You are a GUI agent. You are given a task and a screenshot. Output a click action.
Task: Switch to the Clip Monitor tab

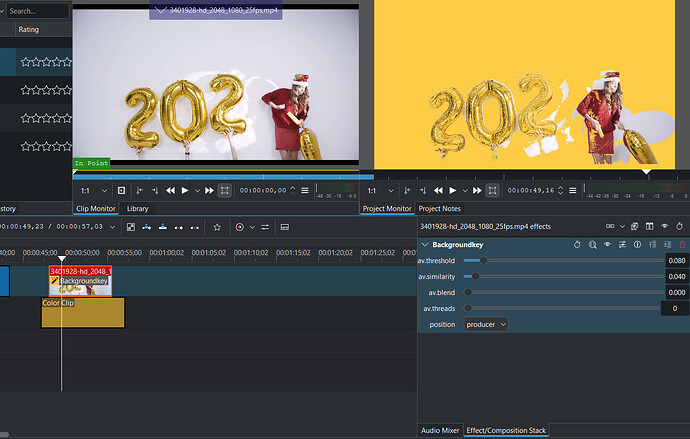(x=96, y=209)
